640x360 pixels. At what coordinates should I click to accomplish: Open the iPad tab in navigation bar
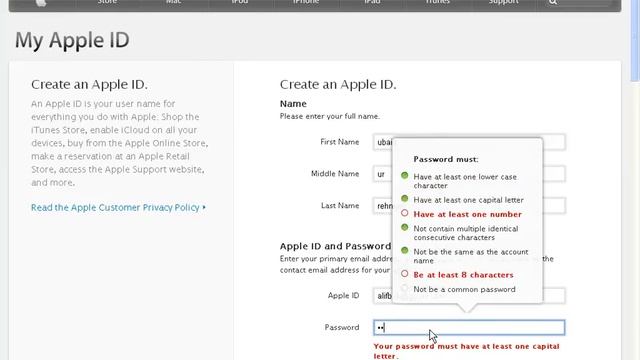(x=372, y=2)
